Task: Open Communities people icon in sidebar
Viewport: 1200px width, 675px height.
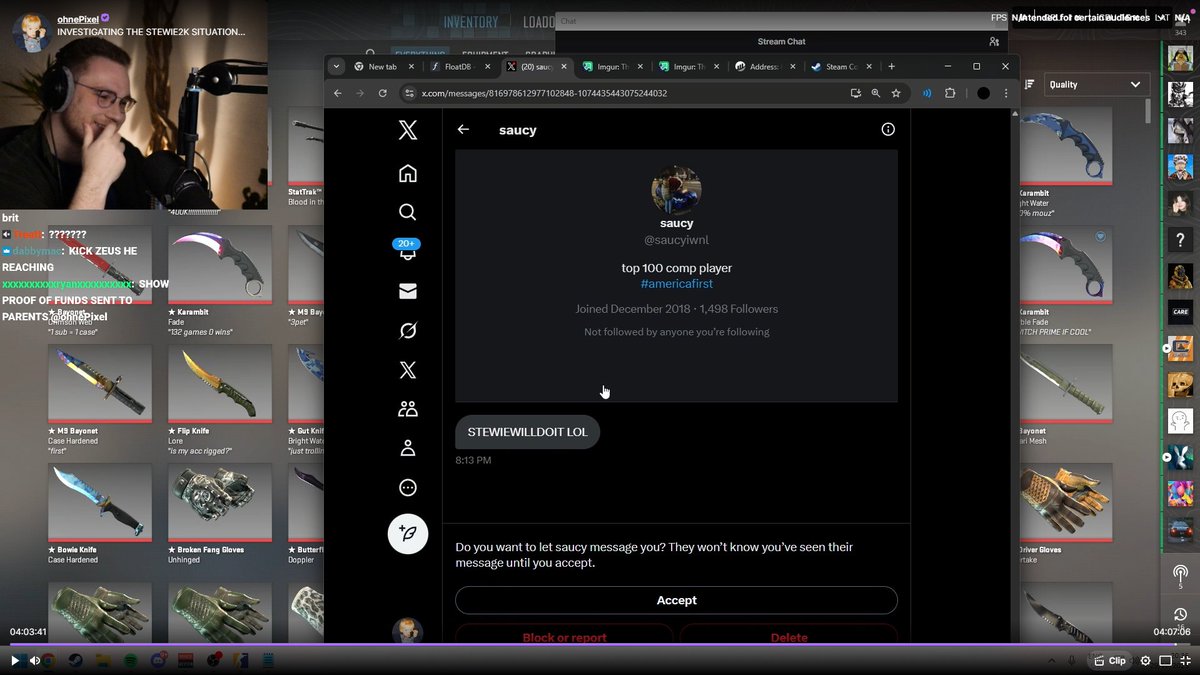Action: (407, 409)
